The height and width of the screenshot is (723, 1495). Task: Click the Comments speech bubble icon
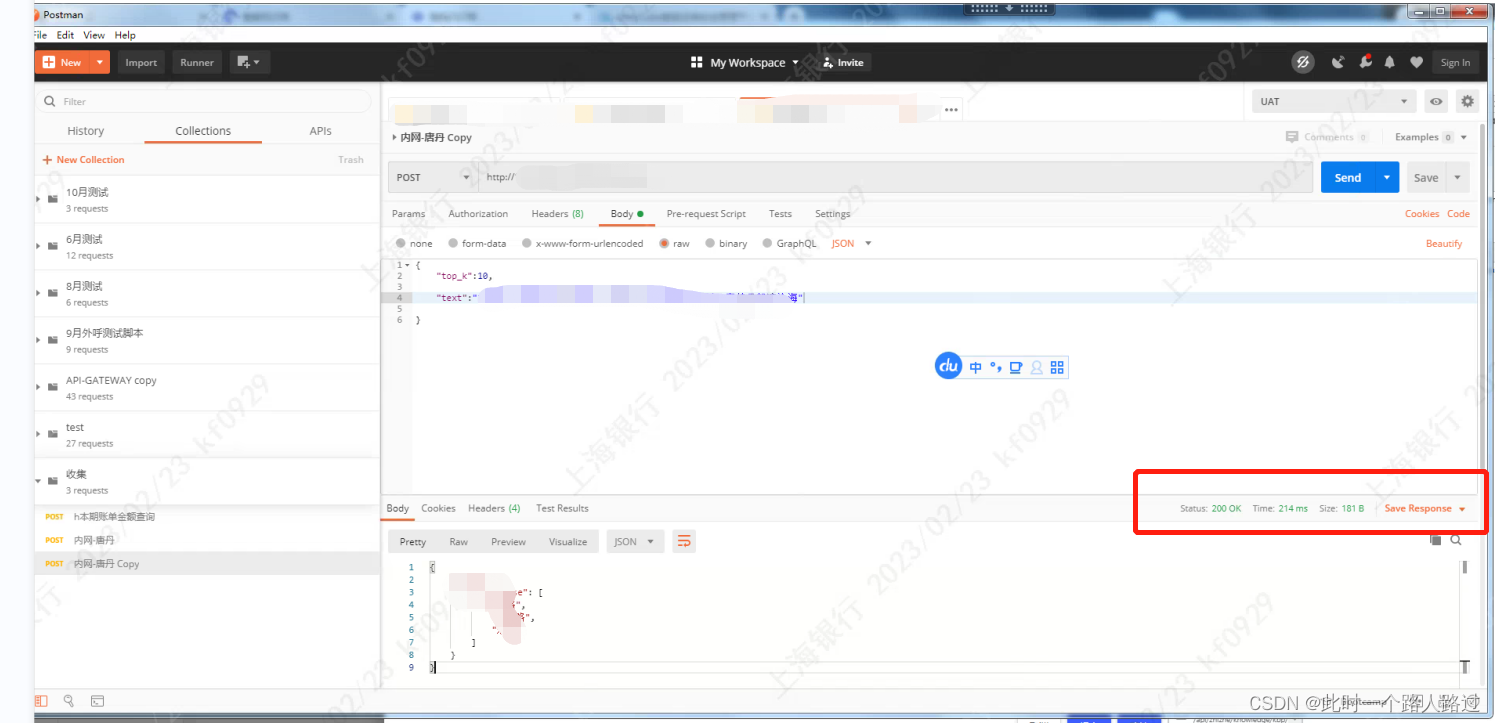pos(1292,137)
